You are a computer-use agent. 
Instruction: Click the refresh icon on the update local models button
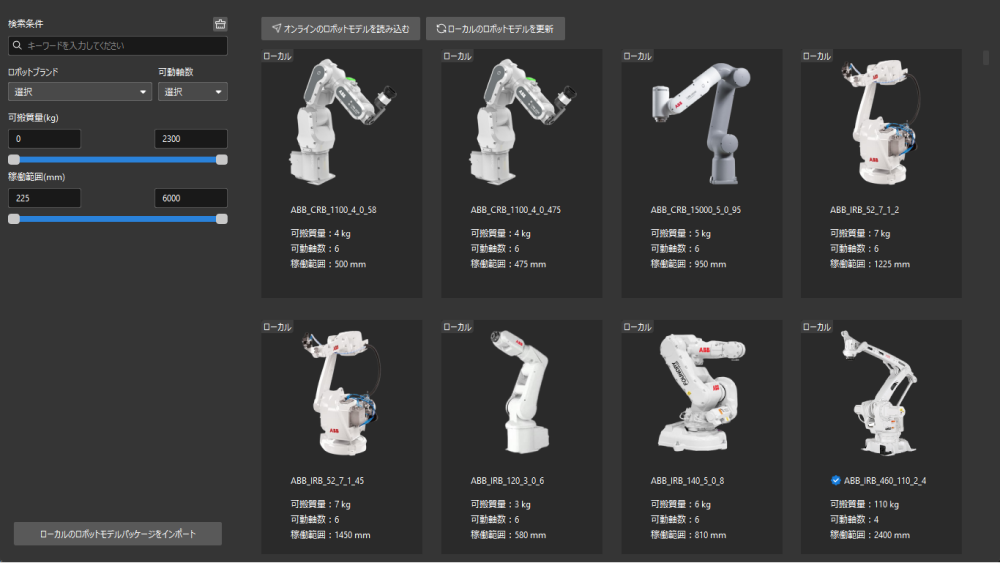tap(441, 28)
